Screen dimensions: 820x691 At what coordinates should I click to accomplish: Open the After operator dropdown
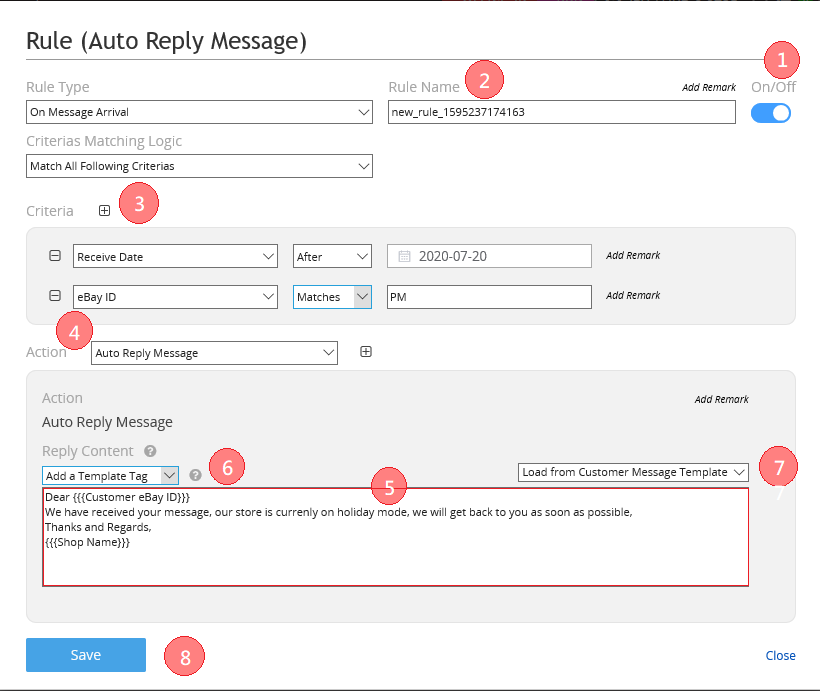(332, 257)
